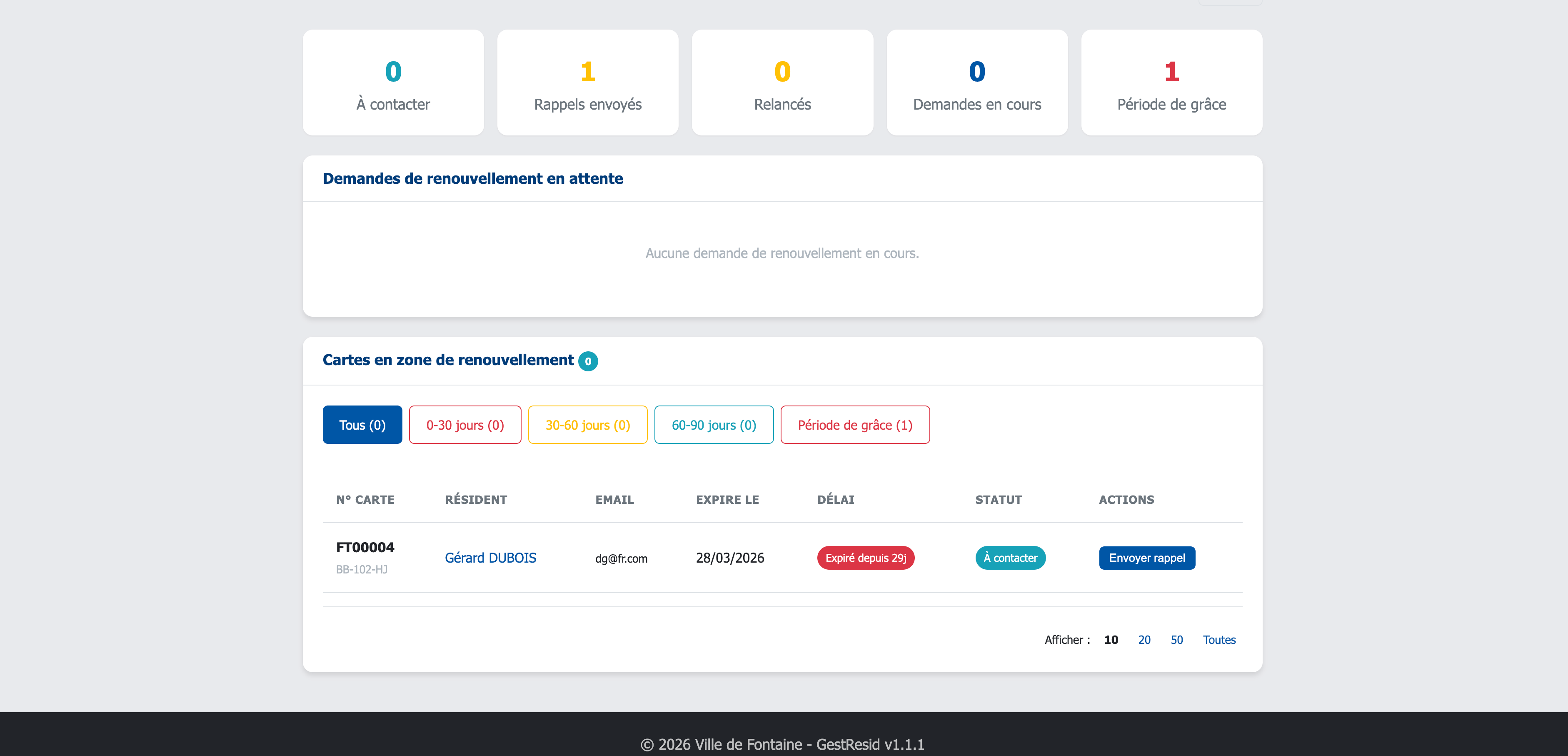Click card number FT00004
Image resolution: width=1568 pixels, height=756 pixels.
[365, 547]
